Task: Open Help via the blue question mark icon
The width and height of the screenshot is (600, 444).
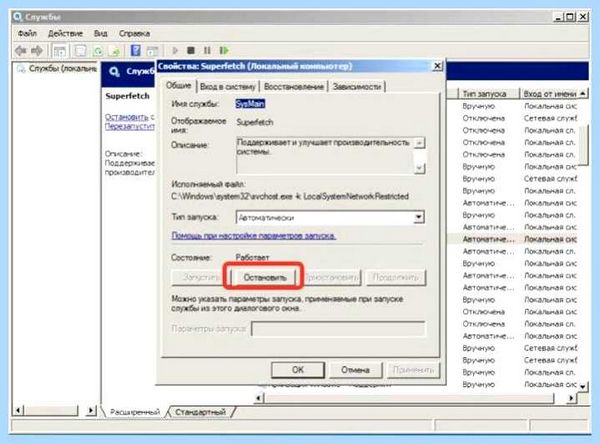Action: click(x=135, y=51)
